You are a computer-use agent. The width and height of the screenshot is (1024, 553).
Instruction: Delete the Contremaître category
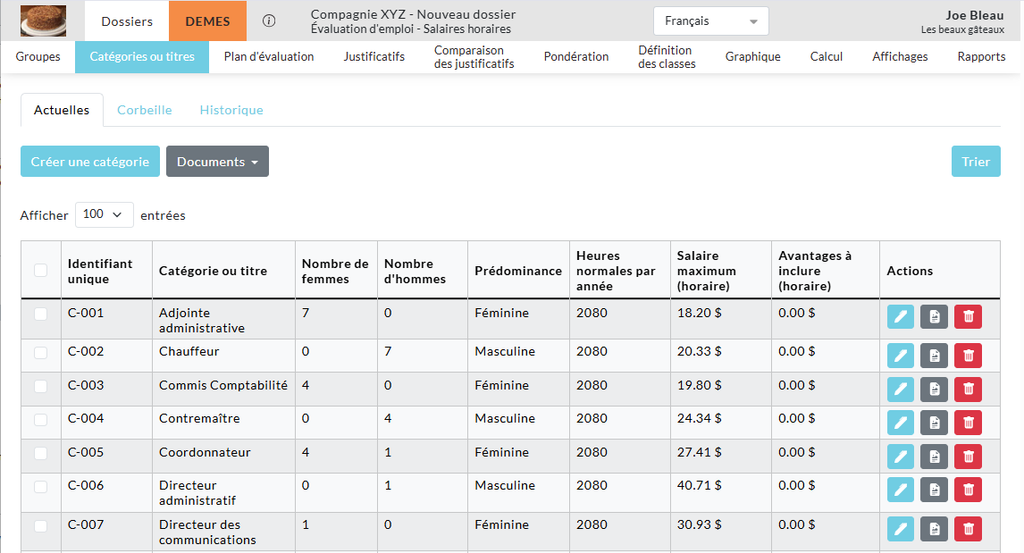point(968,422)
